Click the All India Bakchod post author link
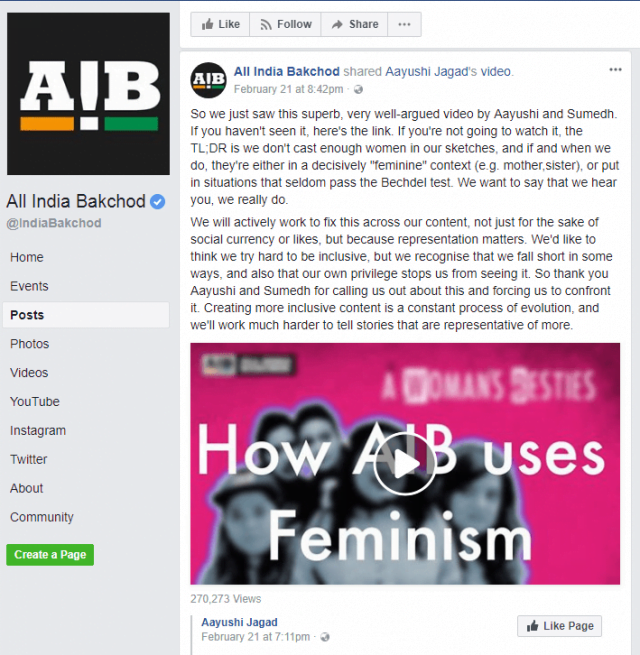Screen dimensions: 640x655 coord(287,71)
